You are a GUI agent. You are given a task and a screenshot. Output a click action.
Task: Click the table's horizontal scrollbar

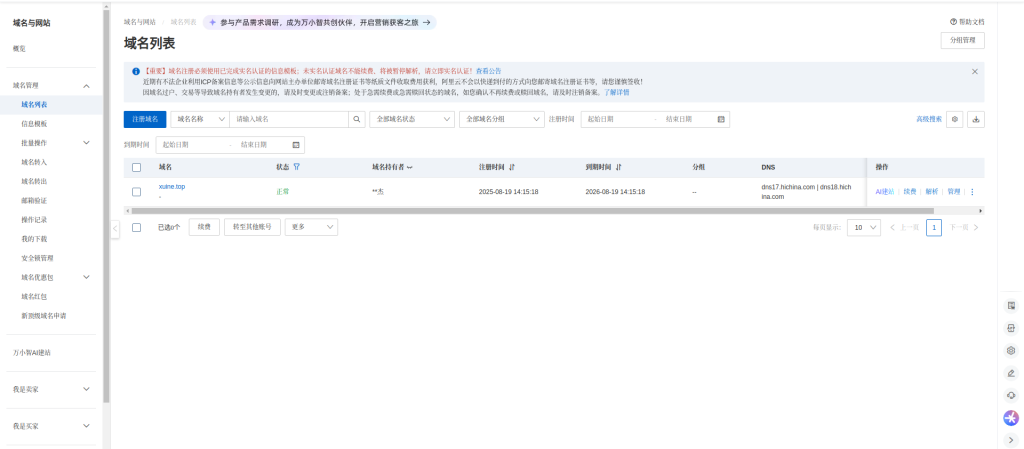pos(530,211)
